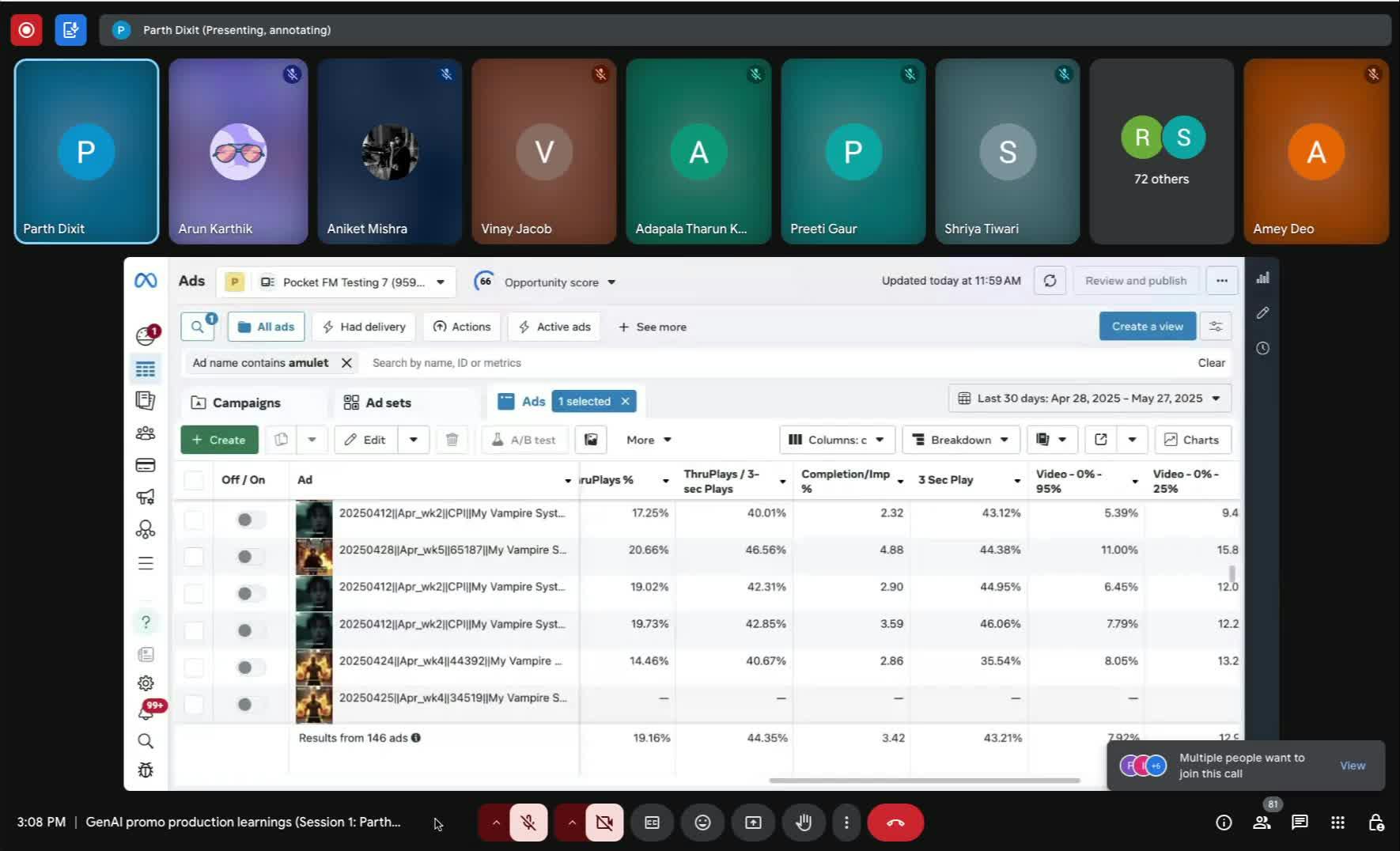1400x851 pixels.
Task: Open the charts icon in right rail
Action: [1262, 278]
